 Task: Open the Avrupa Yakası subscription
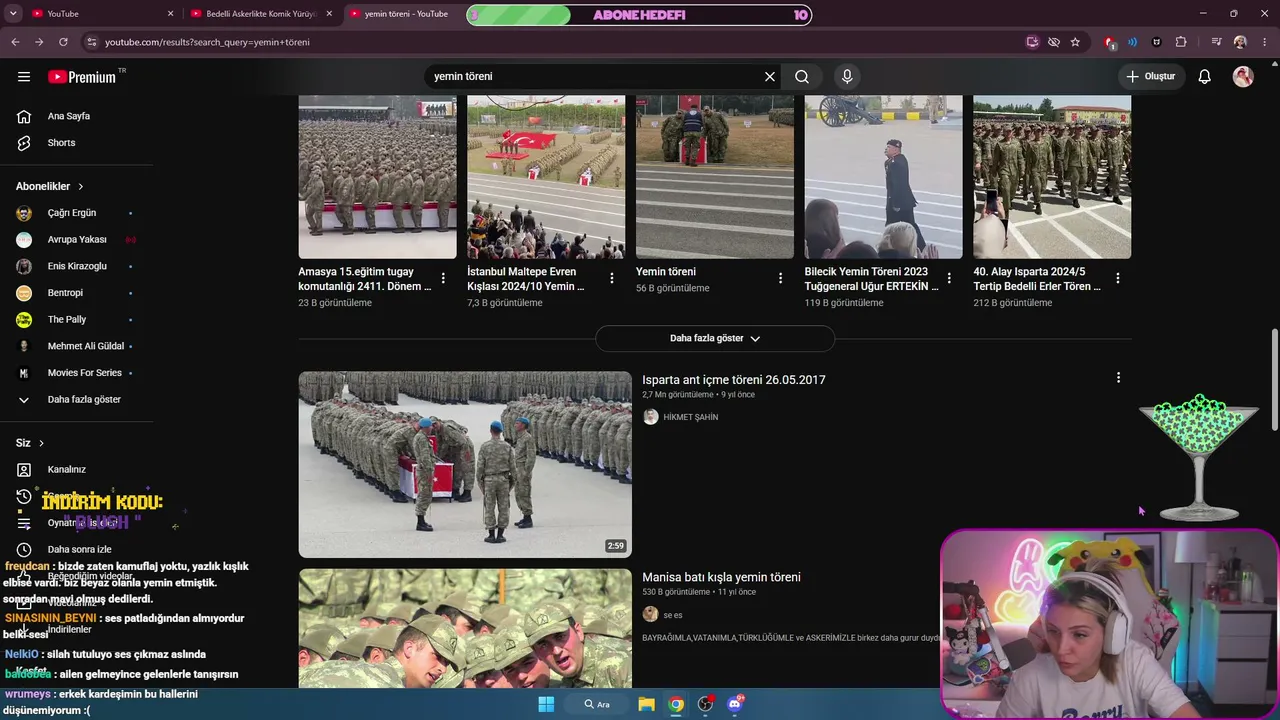pyautogui.click(x=76, y=240)
